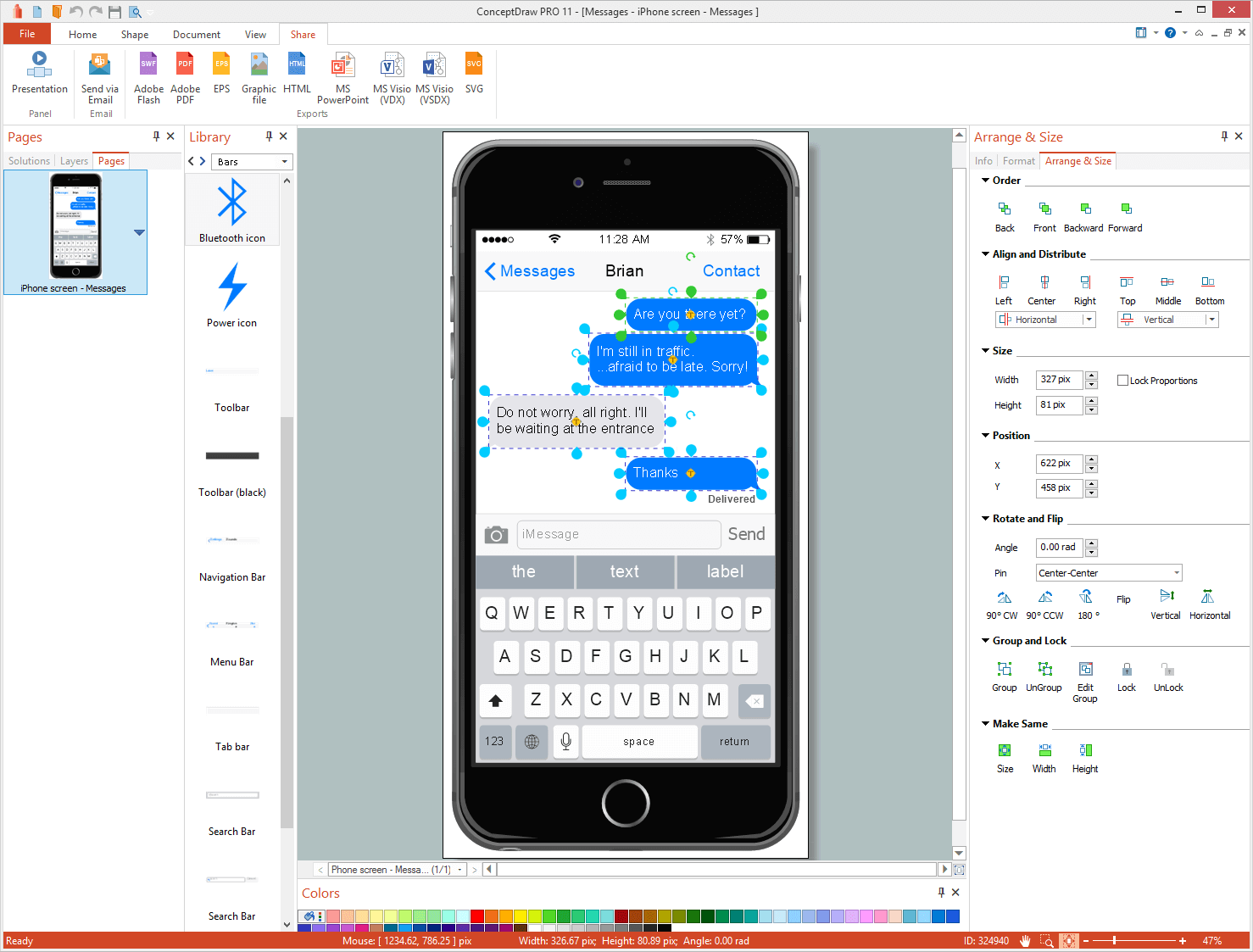Make Same Size for selection
This screenshot has width=1253, height=952.
pyautogui.click(x=1005, y=758)
